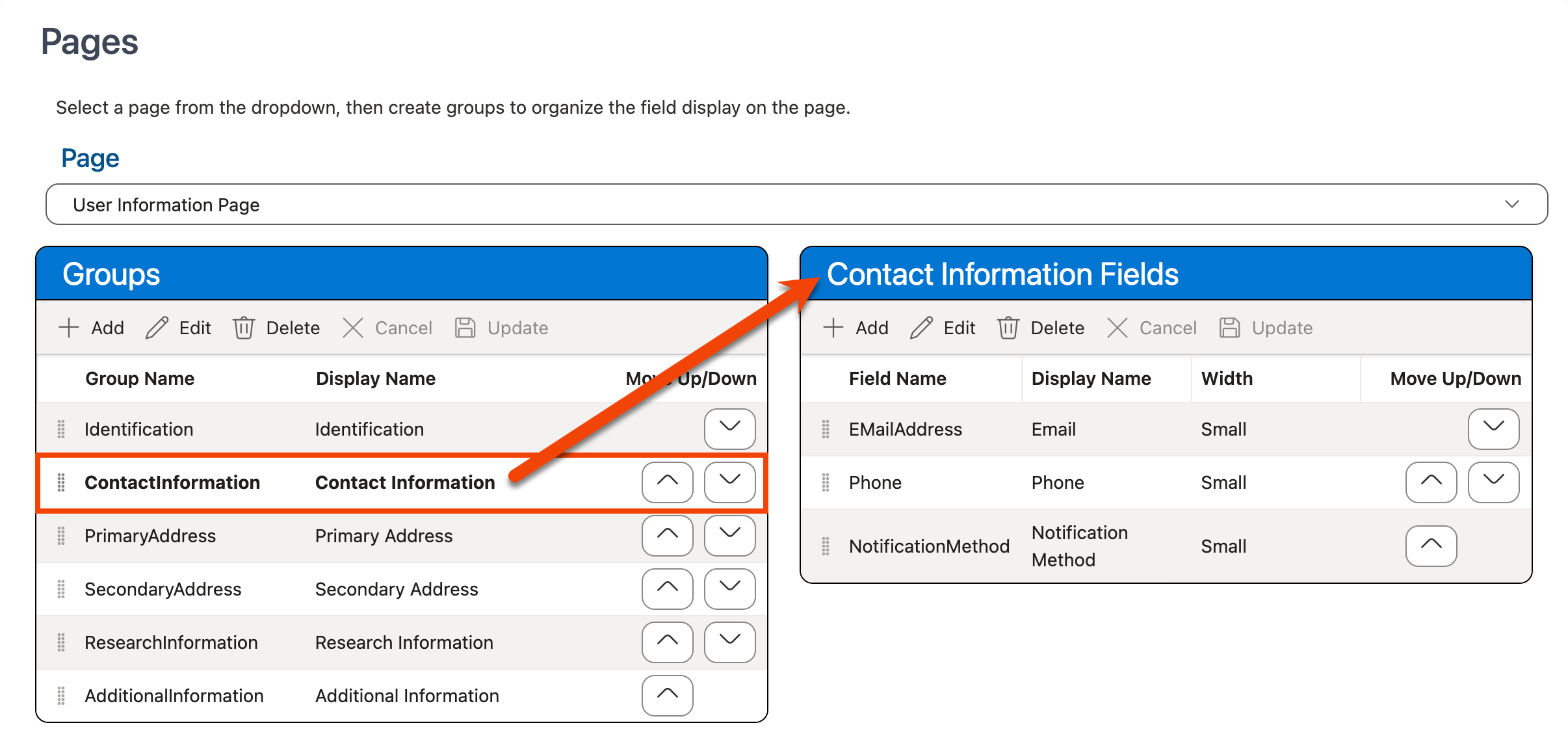Click the Add plus icon in Groups toolbar

click(69, 328)
